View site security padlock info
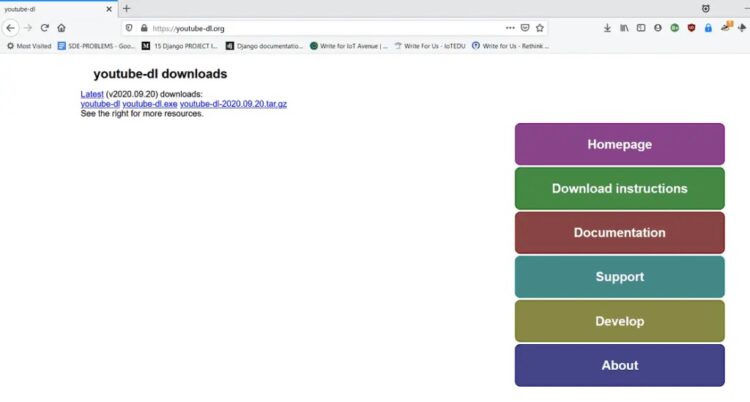This screenshot has height=402, width=750. pos(144,28)
